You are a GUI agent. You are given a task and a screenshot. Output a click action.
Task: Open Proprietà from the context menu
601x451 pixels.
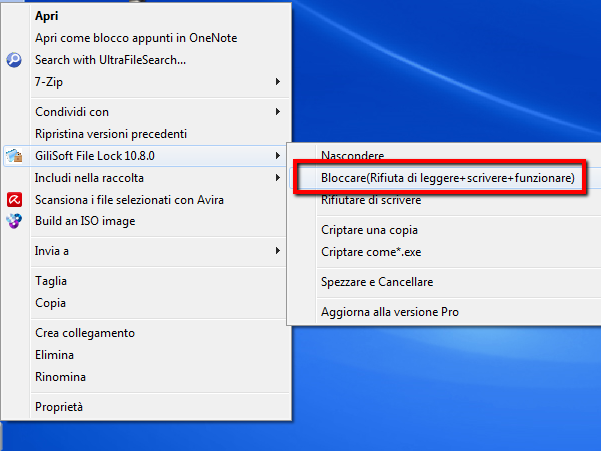pos(59,407)
